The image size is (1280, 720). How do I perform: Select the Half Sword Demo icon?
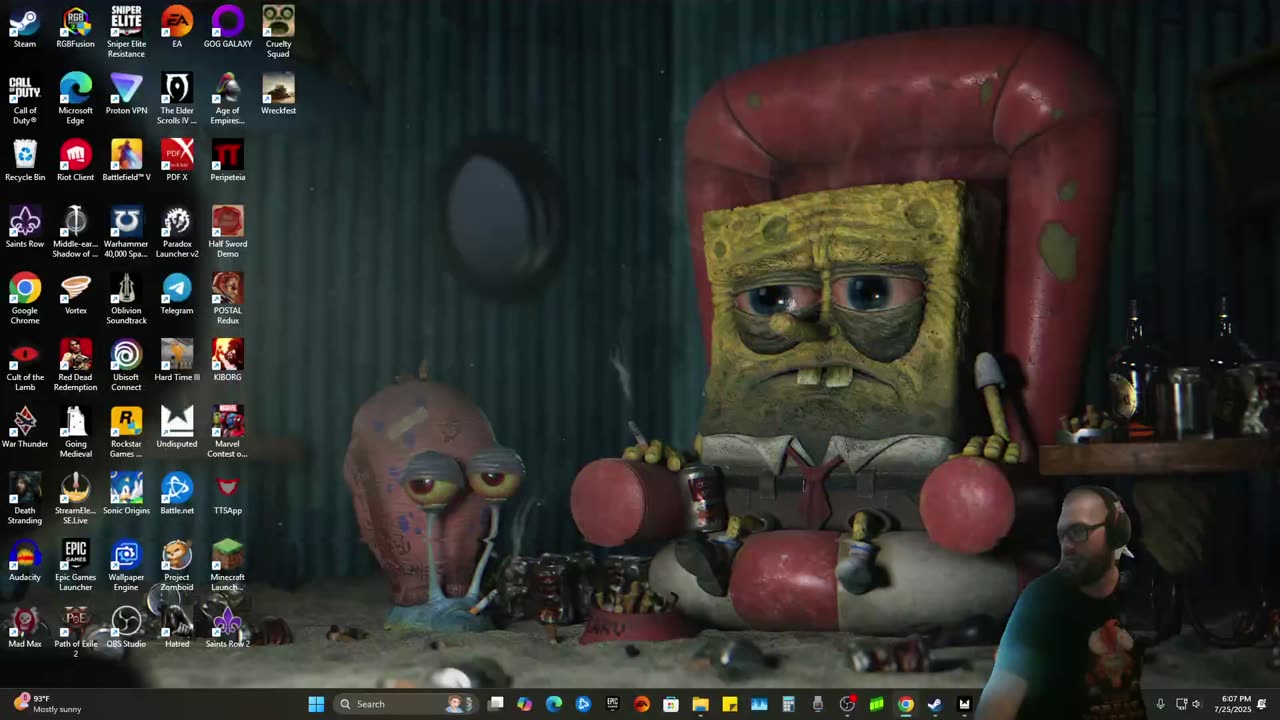[228, 232]
